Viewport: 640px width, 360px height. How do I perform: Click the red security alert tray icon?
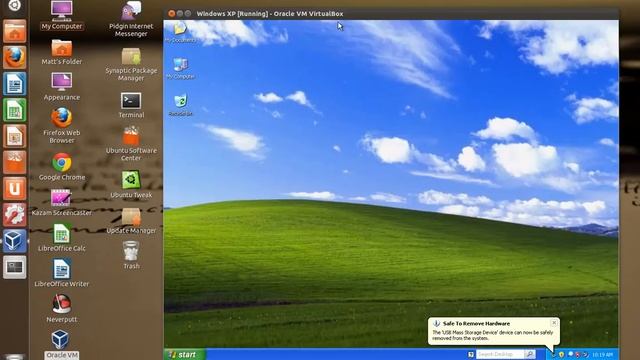pyautogui.click(x=578, y=354)
